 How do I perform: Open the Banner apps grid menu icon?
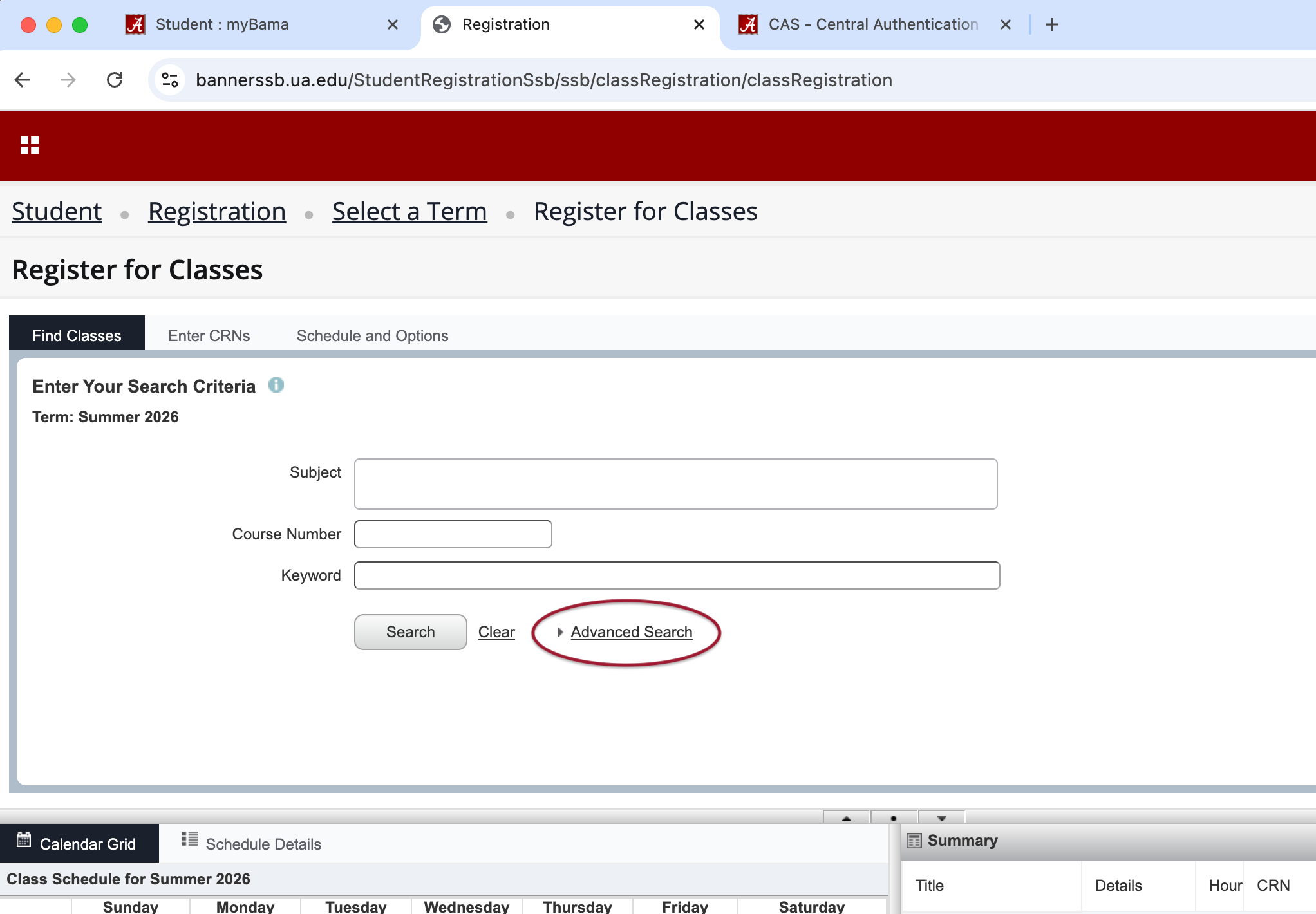[30, 145]
